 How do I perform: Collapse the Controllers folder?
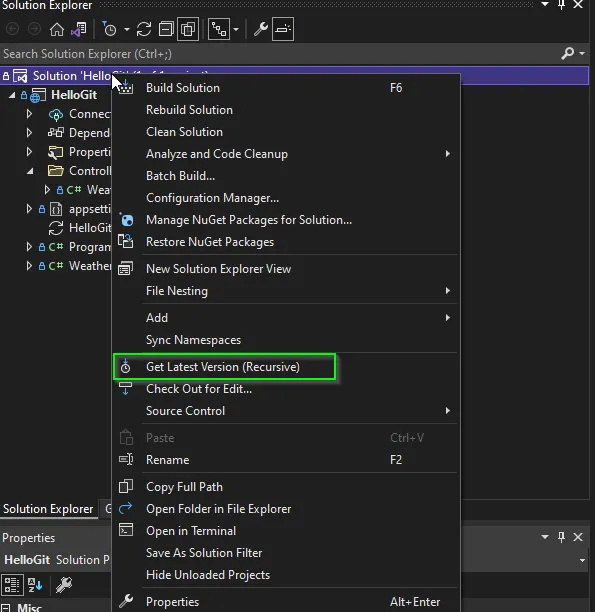[x=30, y=171]
